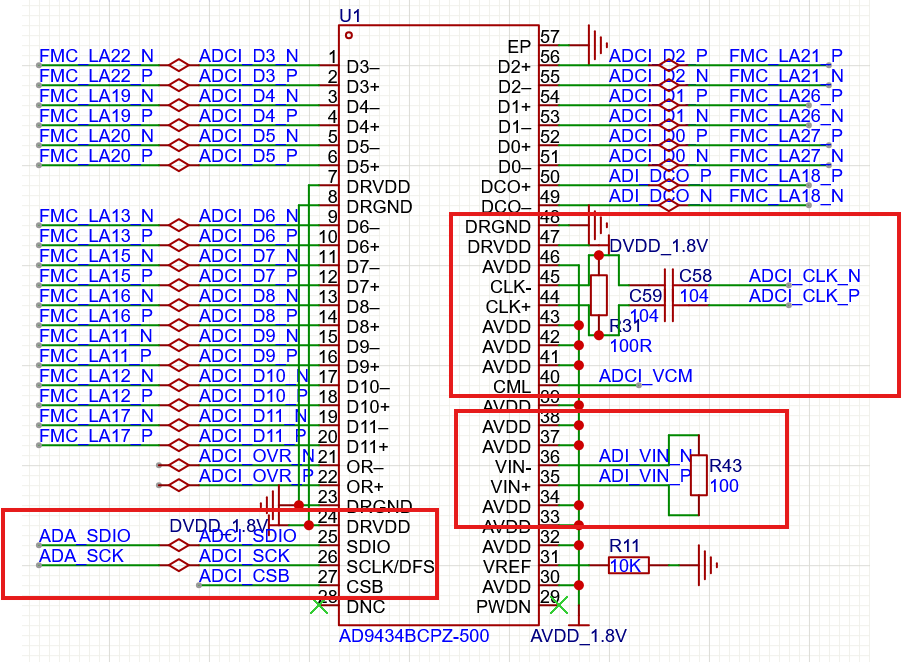This screenshot has width=902, height=662.
Task: Click net label FMC_LA26_N
Action: (786, 116)
